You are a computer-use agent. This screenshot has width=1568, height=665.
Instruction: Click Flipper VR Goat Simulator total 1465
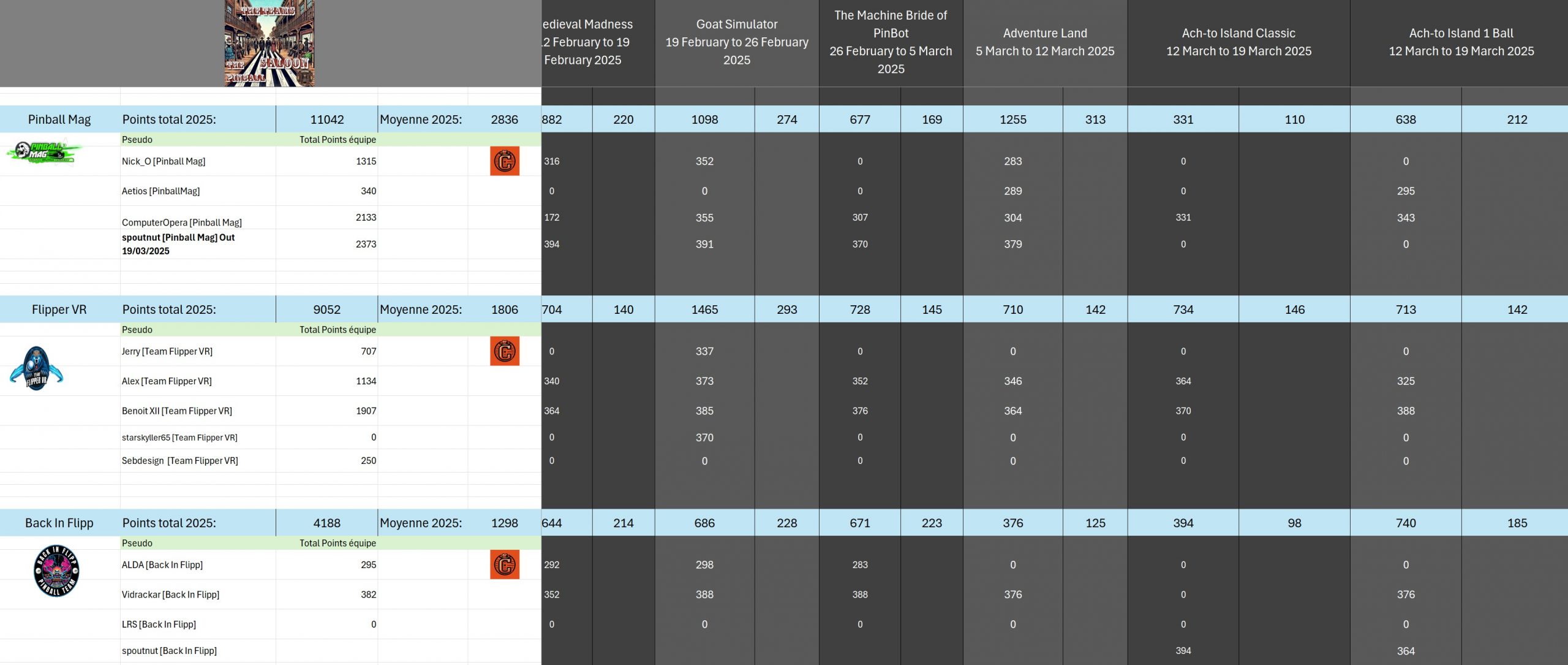click(x=704, y=310)
